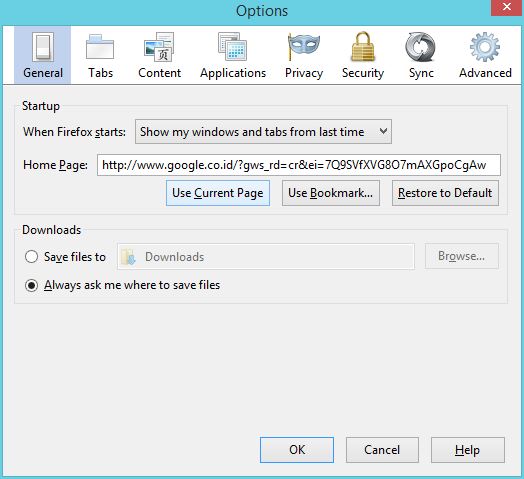This screenshot has width=524, height=479.
Task: Open the Privacy mask icon
Action: click(x=303, y=47)
